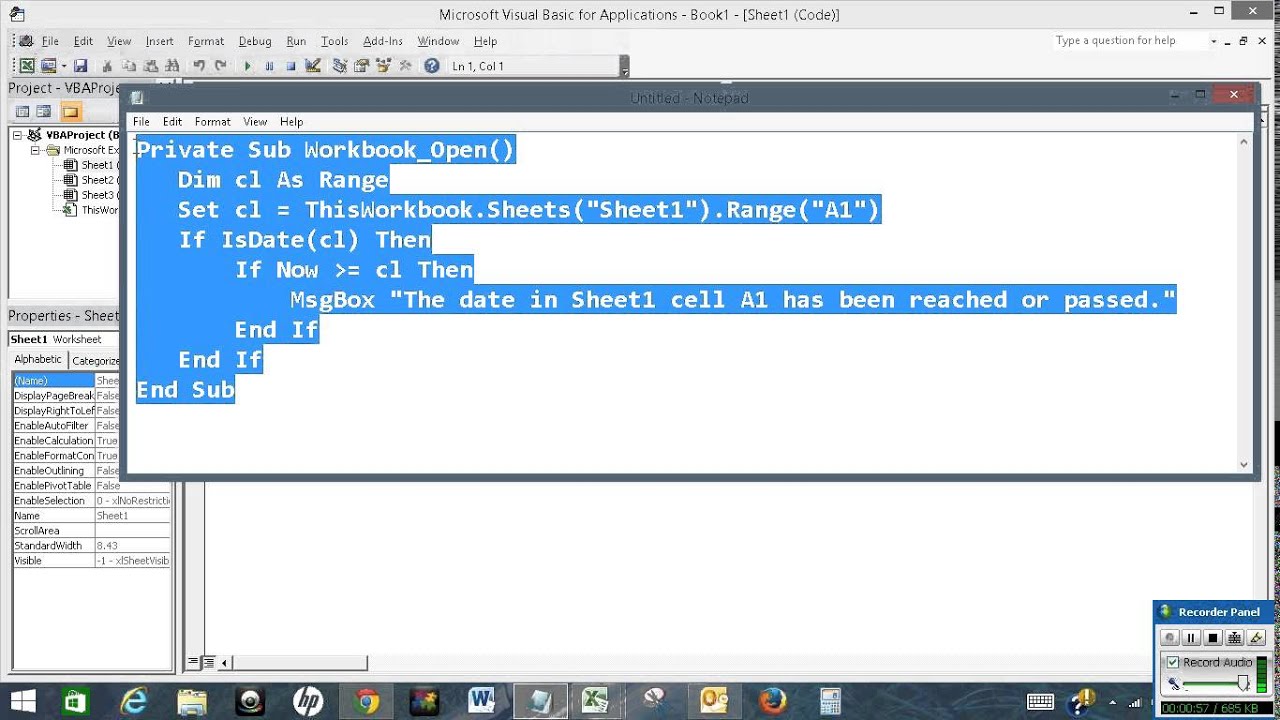
Task: Click pencil annotate button in Recorder Panel
Action: 1256,638
